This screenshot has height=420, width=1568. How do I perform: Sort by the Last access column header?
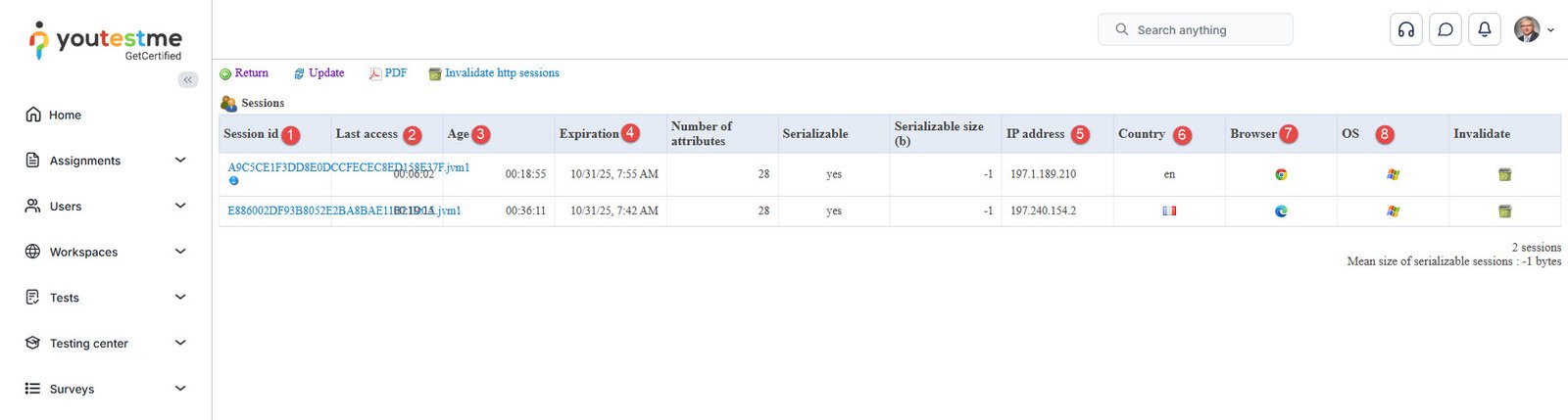367,134
